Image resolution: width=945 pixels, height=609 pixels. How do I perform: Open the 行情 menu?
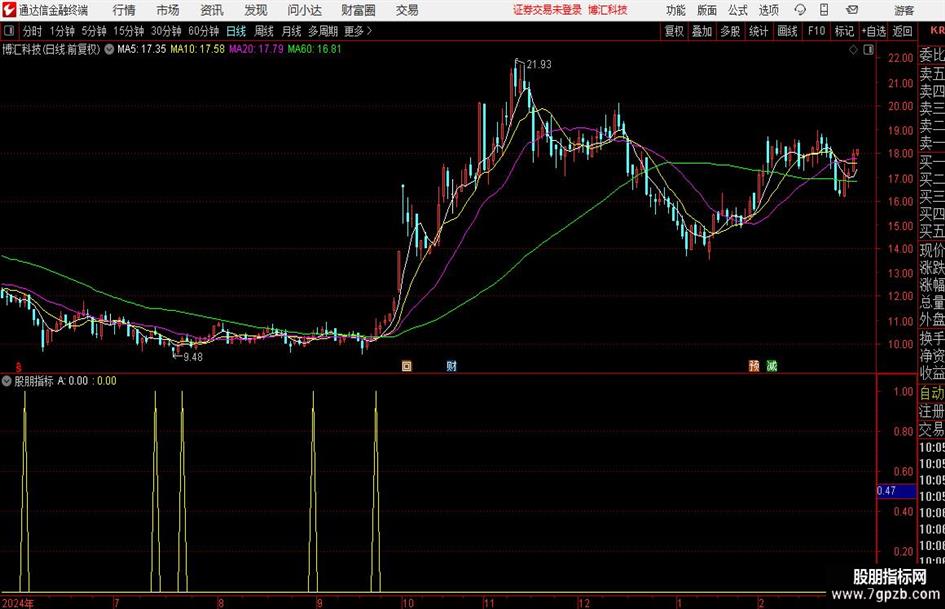point(124,10)
